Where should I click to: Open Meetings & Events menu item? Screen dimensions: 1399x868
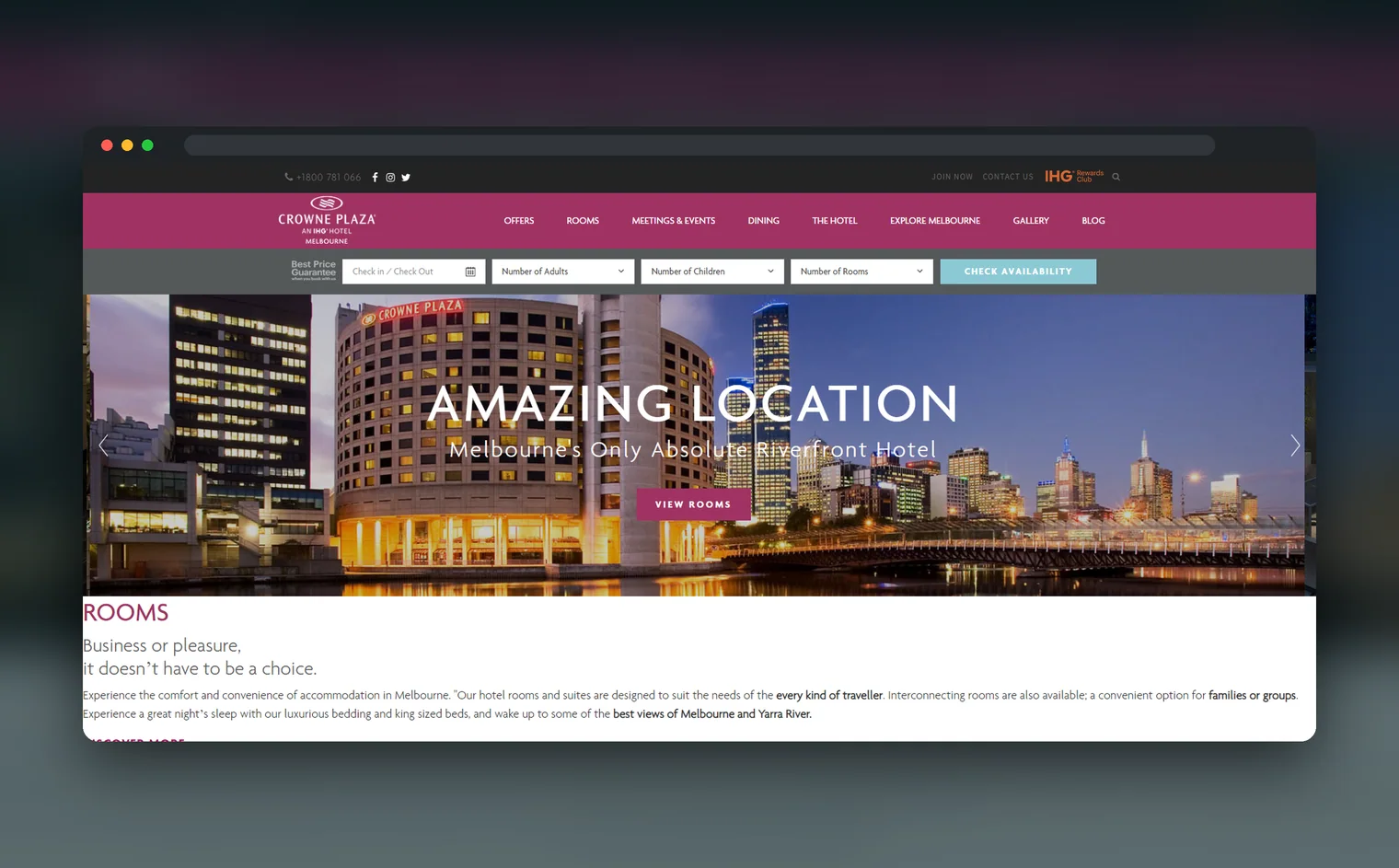click(674, 221)
